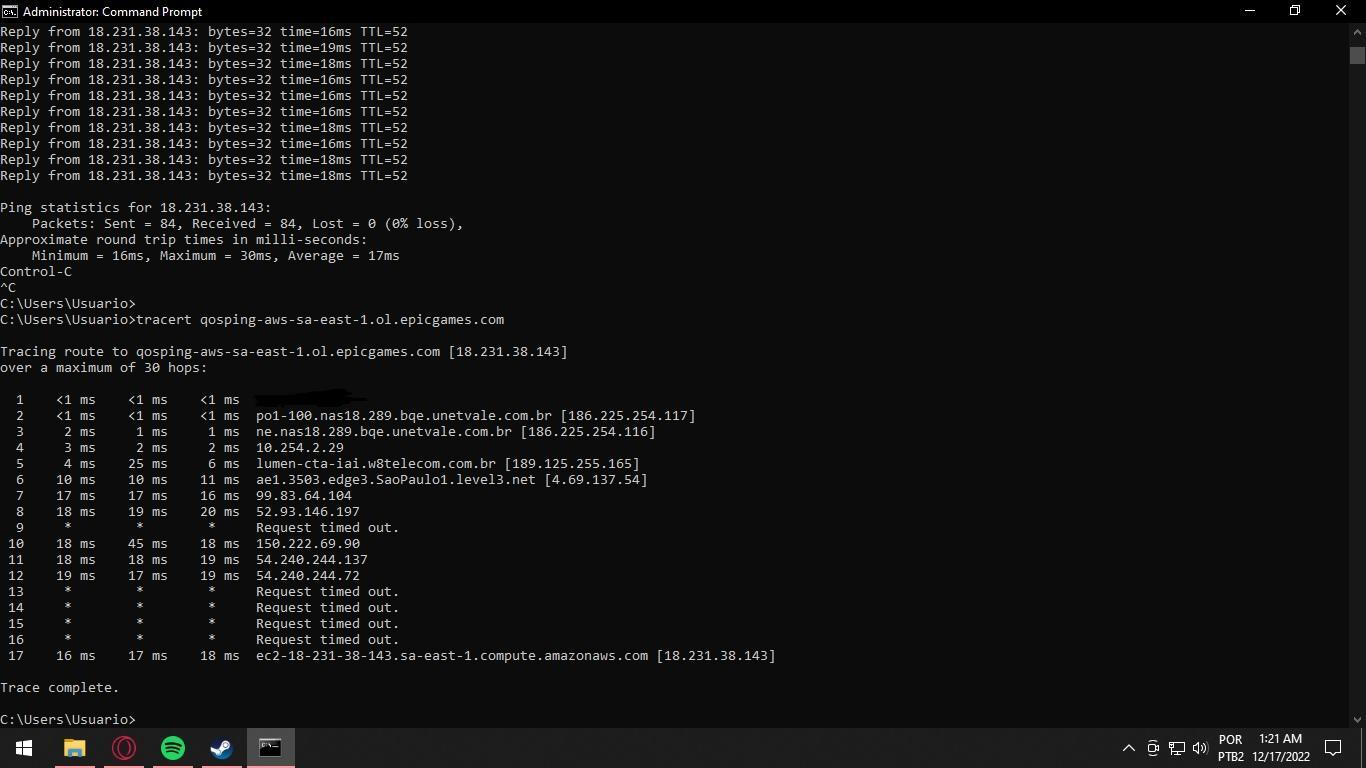Screen dimensions: 1366x768
Task: Click the Command Prompt title bar icon
Action: pos(10,11)
